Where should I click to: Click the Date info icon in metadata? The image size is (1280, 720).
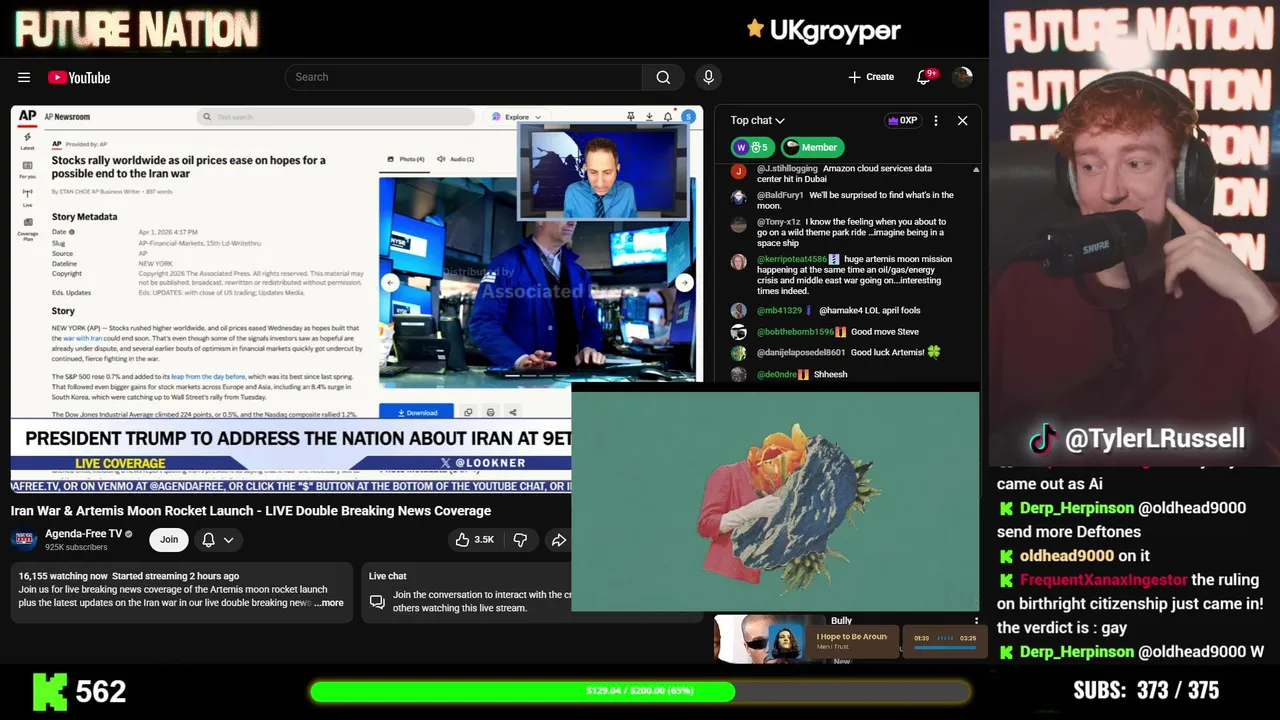click(x=71, y=232)
